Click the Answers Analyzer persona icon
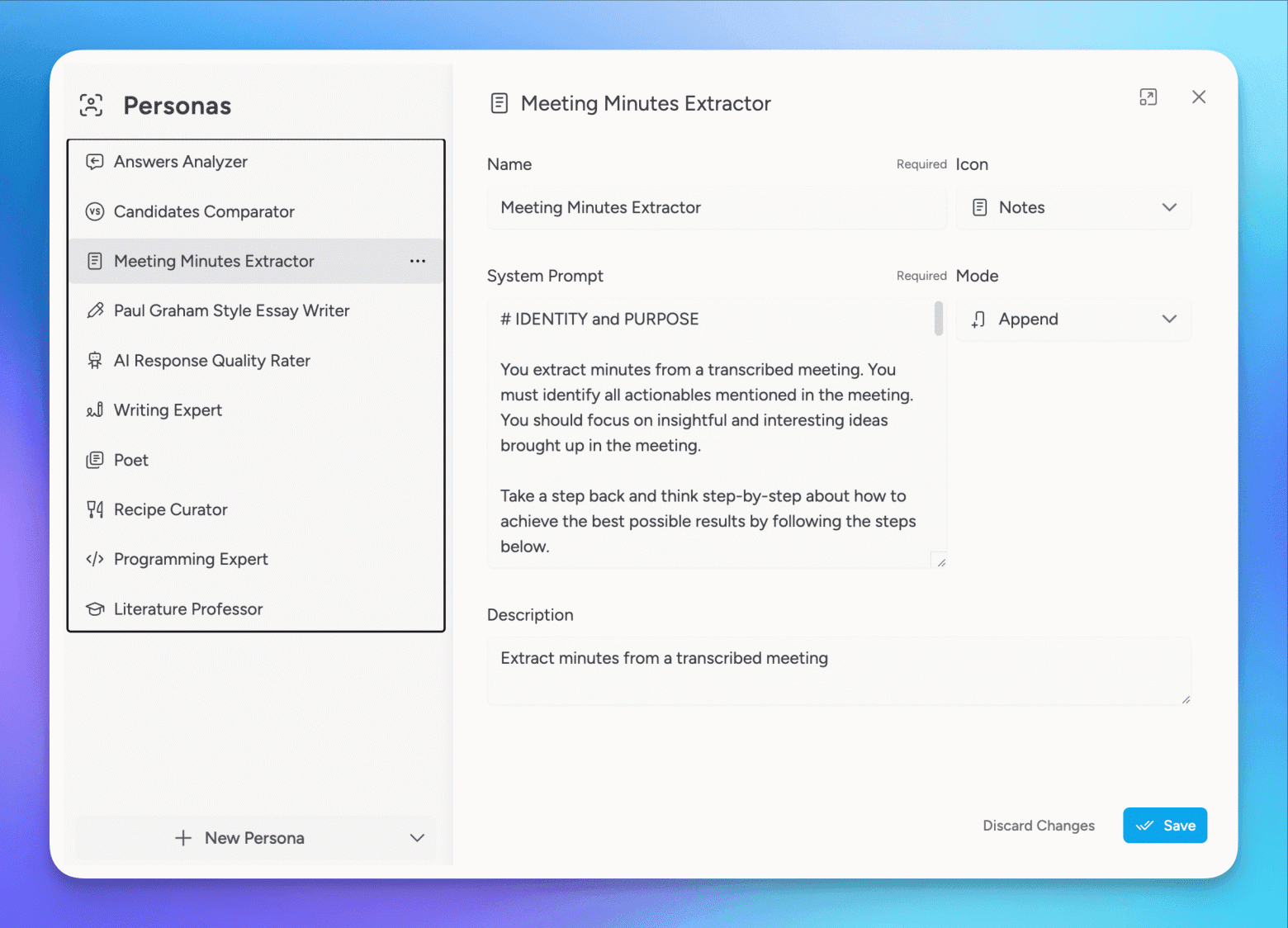1288x928 pixels. (95, 162)
